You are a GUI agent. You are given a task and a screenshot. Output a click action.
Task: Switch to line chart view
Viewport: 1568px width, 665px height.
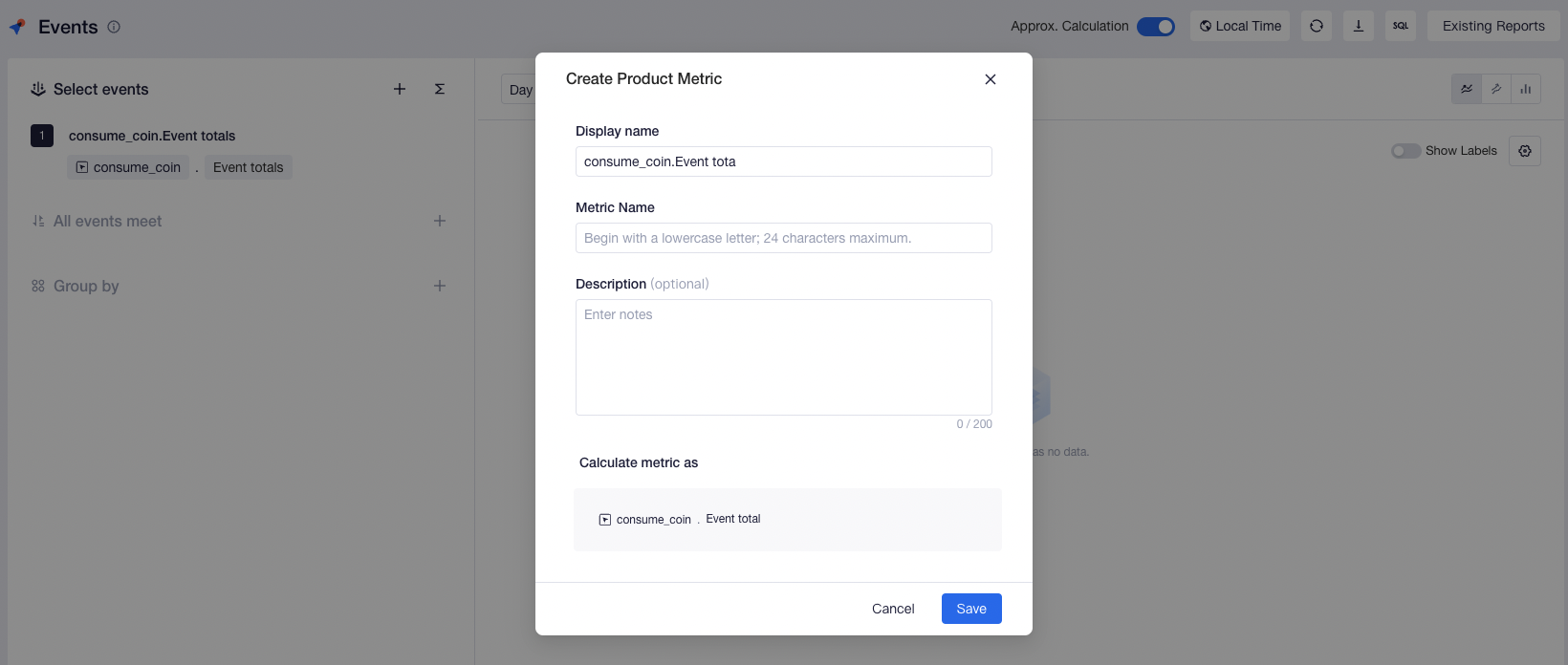click(x=1467, y=89)
